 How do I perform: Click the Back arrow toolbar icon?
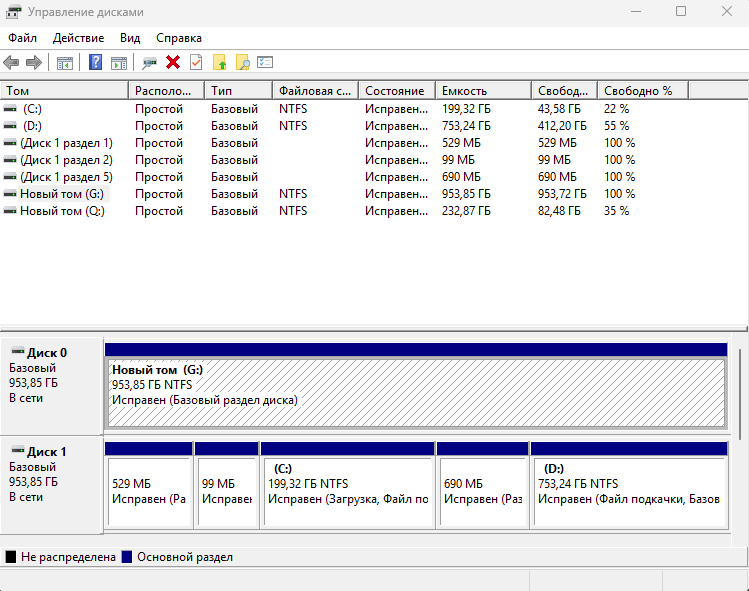point(11,63)
